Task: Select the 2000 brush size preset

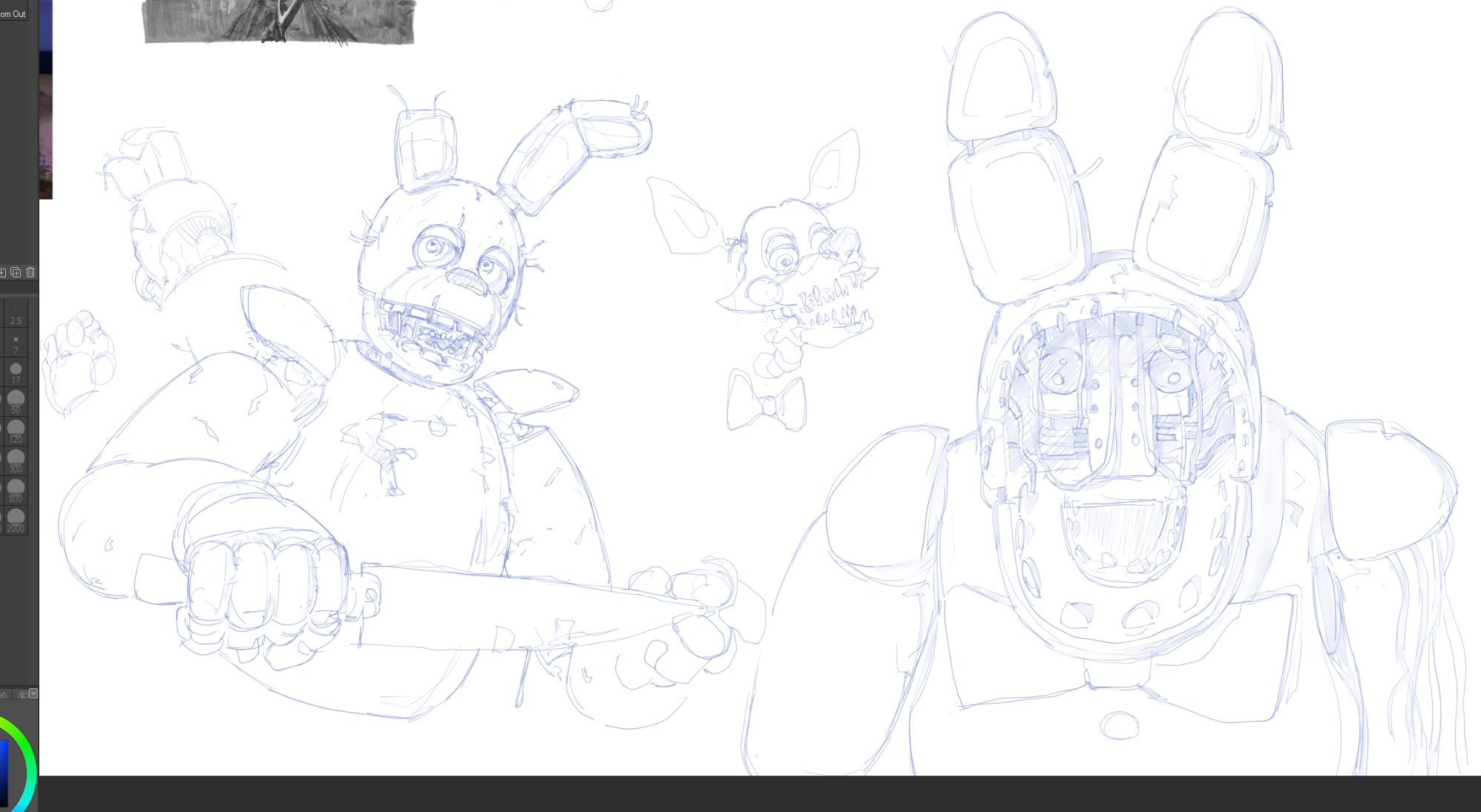Action: [x=16, y=521]
